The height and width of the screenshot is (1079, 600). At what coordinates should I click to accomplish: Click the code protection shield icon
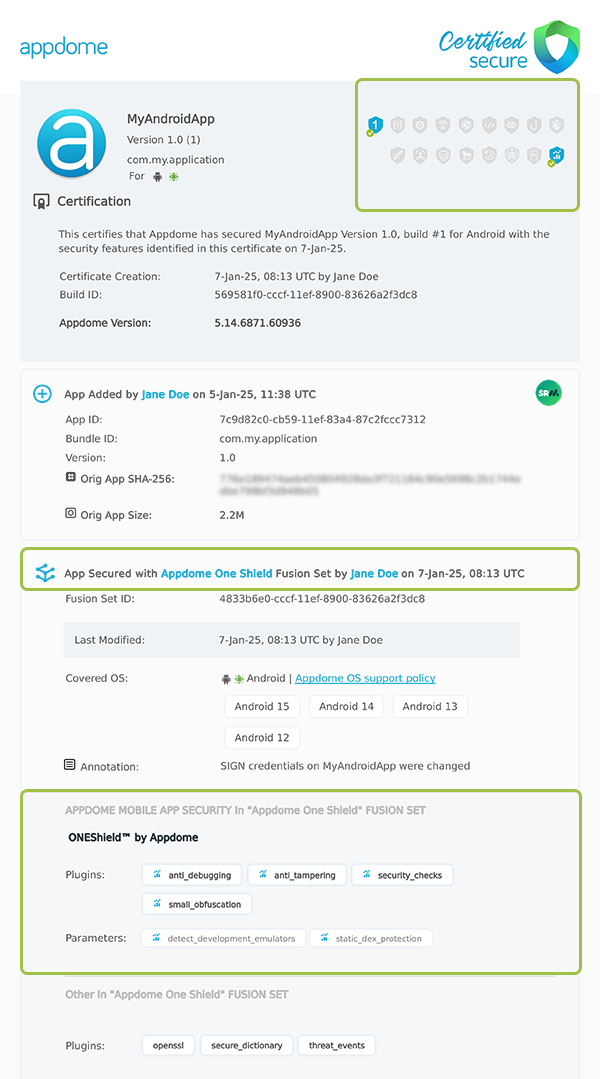(487, 125)
